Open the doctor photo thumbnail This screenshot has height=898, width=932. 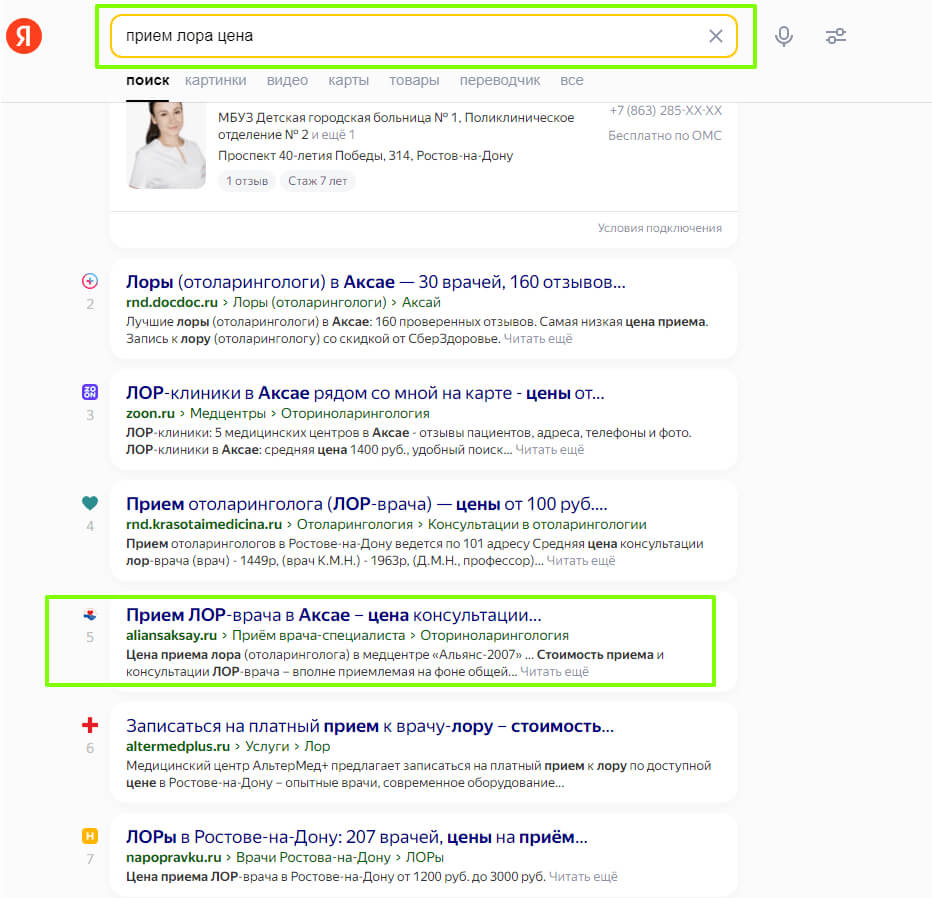point(166,145)
